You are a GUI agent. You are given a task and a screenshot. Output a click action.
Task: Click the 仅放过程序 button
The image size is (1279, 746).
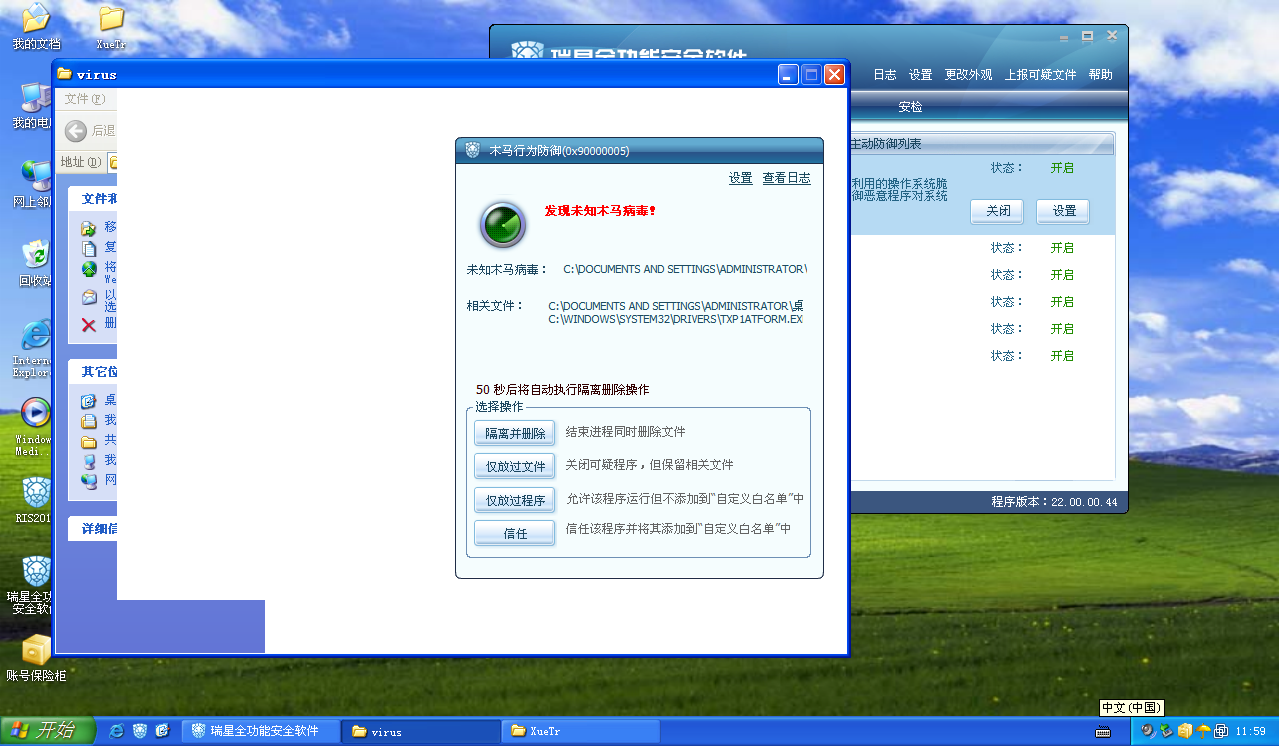point(515,500)
